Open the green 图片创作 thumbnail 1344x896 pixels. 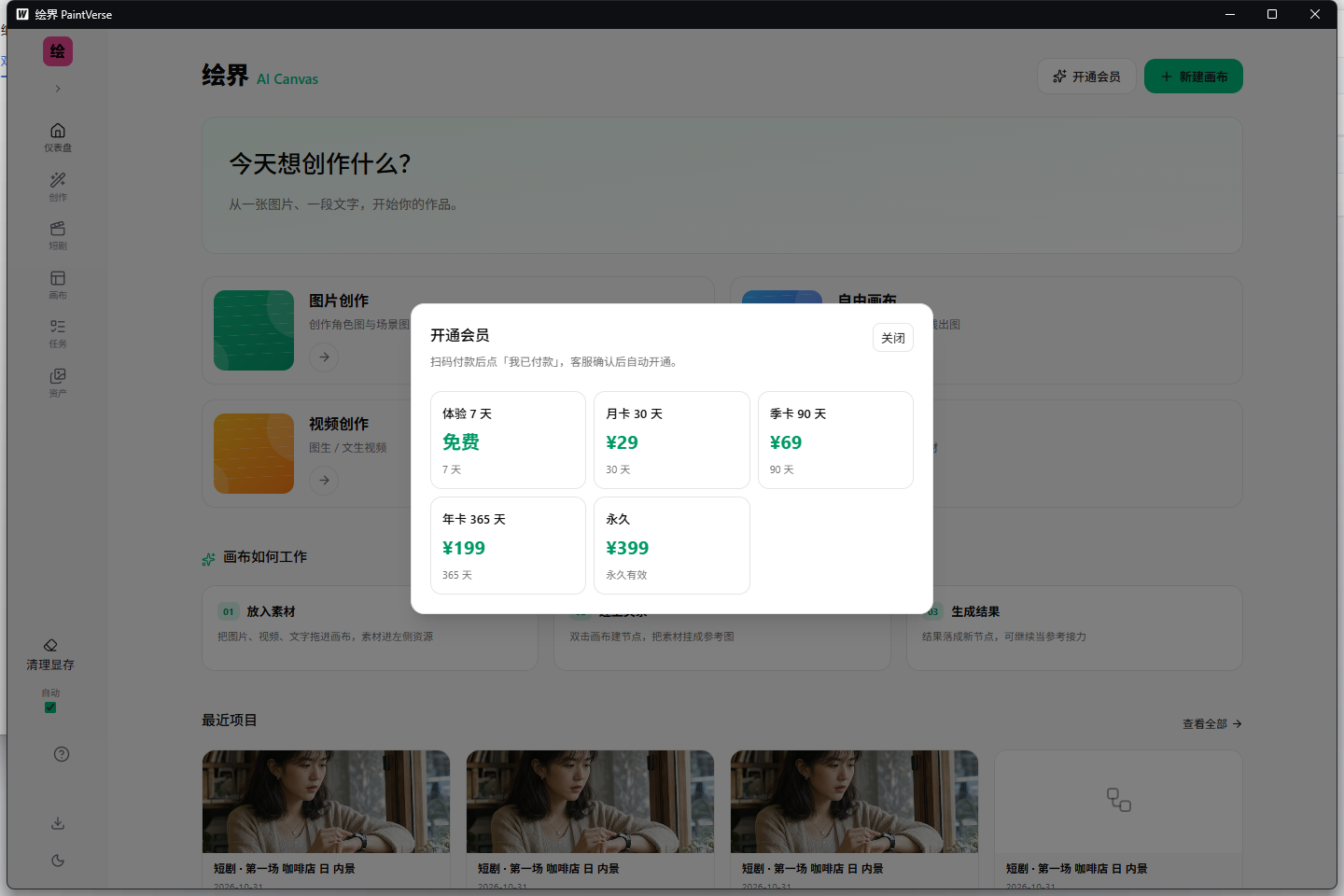coord(254,330)
